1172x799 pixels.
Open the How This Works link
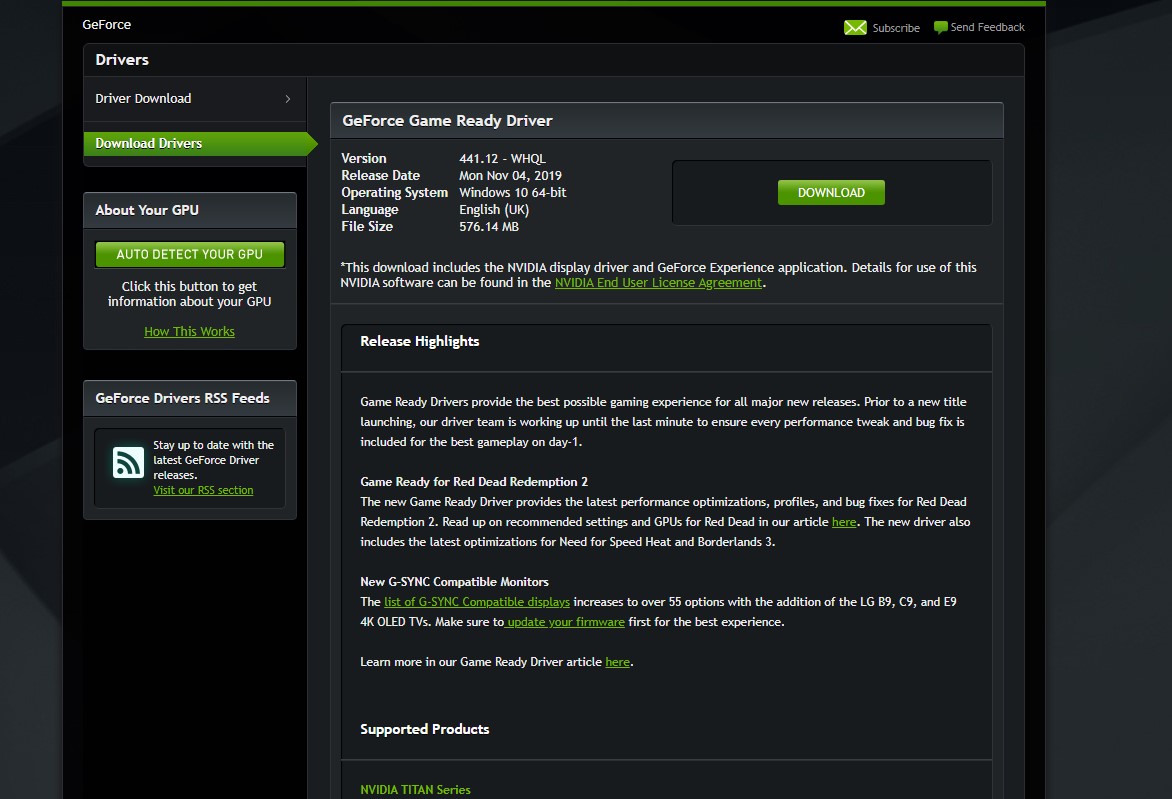tap(189, 332)
